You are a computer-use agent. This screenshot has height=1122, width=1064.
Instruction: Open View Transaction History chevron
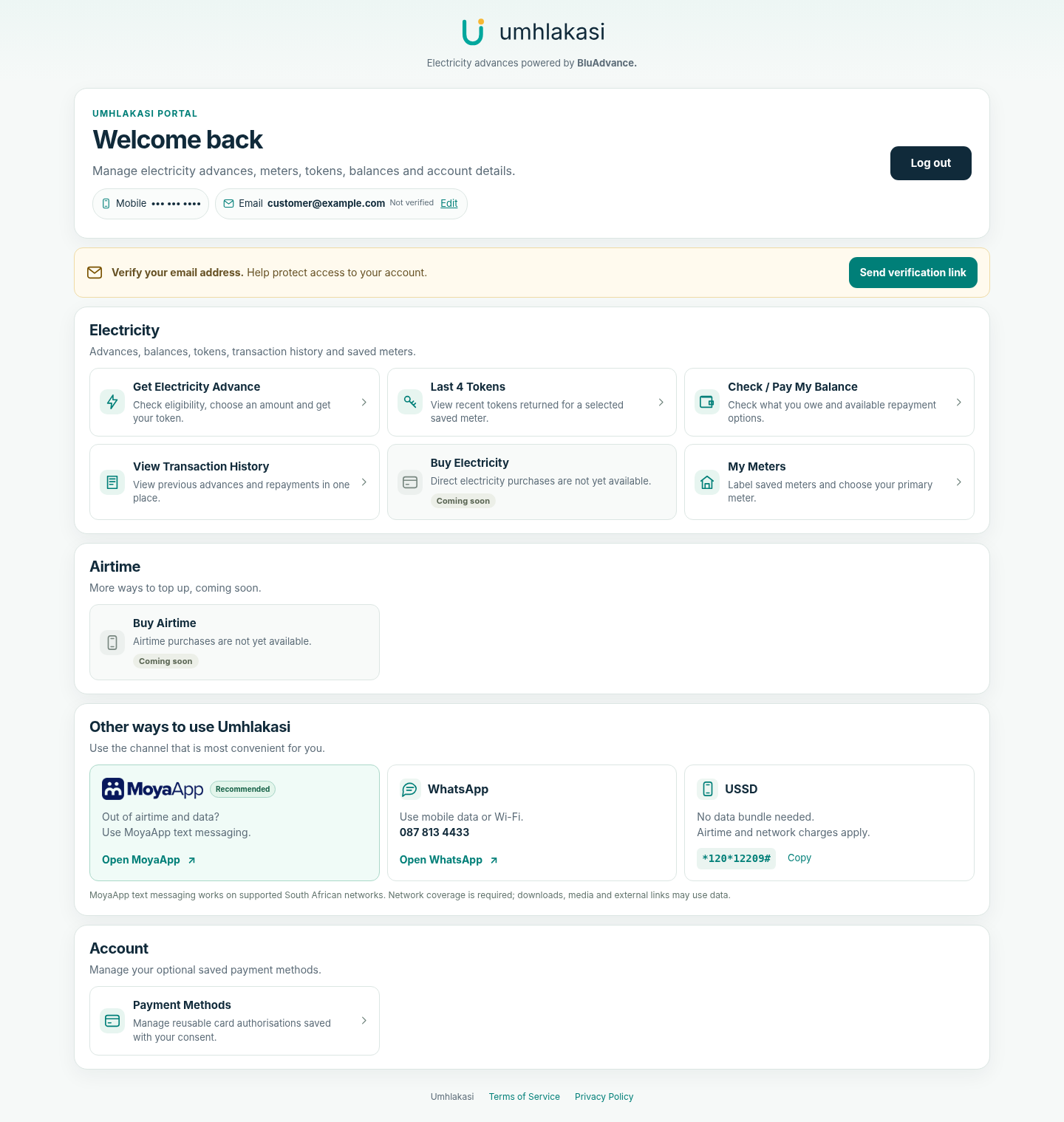click(x=364, y=482)
